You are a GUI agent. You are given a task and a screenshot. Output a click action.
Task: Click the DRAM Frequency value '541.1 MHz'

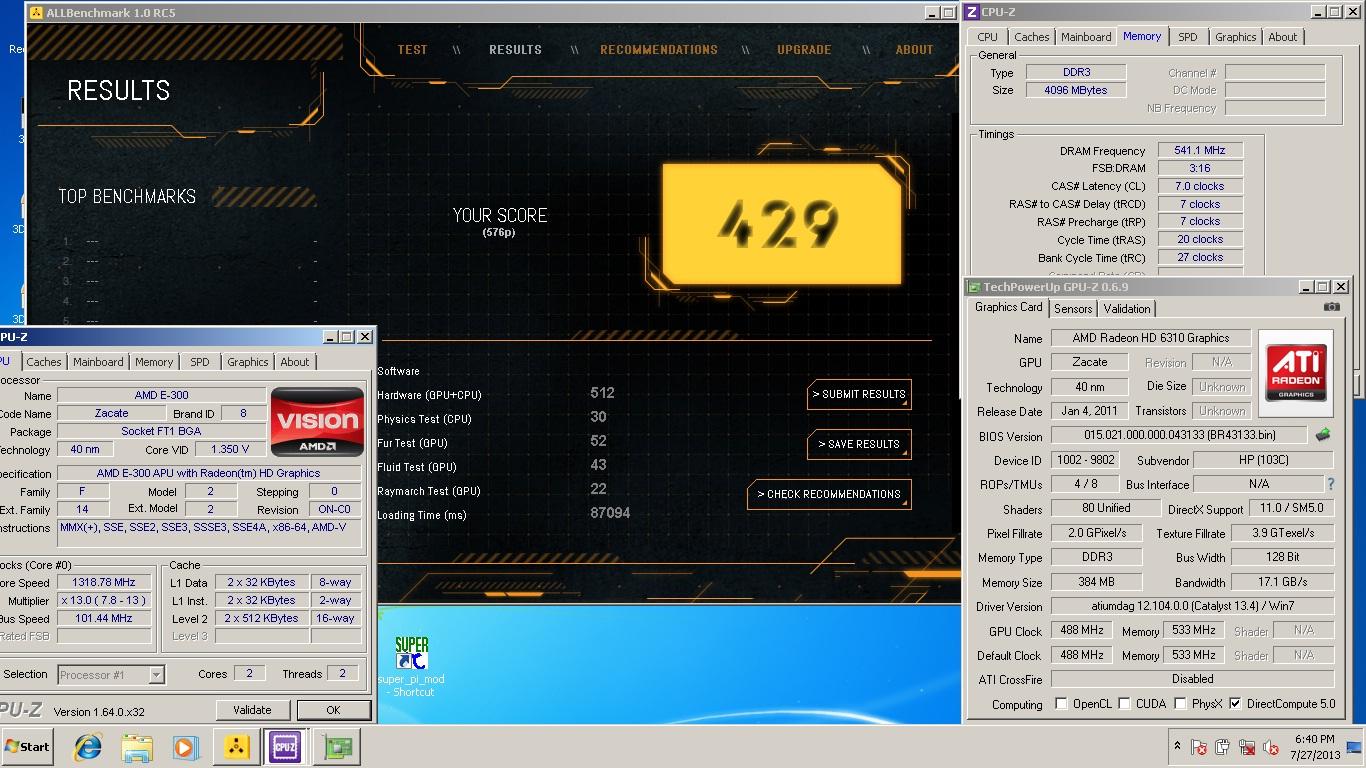pyautogui.click(x=1200, y=150)
